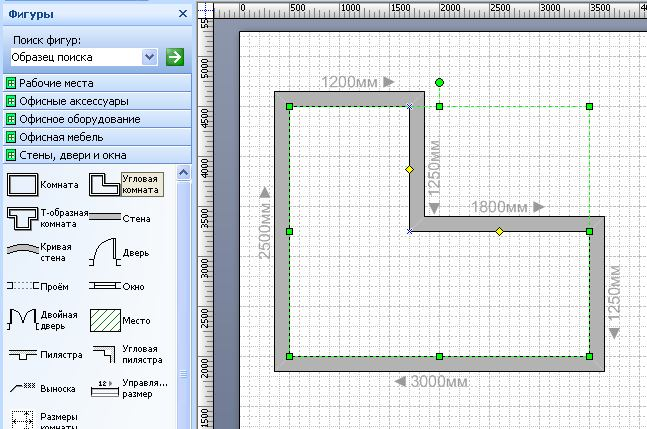Screen dimensions: 647x429
Task: Click the 1250мм label beside the inner vertical wall
Action: (434, 168)
